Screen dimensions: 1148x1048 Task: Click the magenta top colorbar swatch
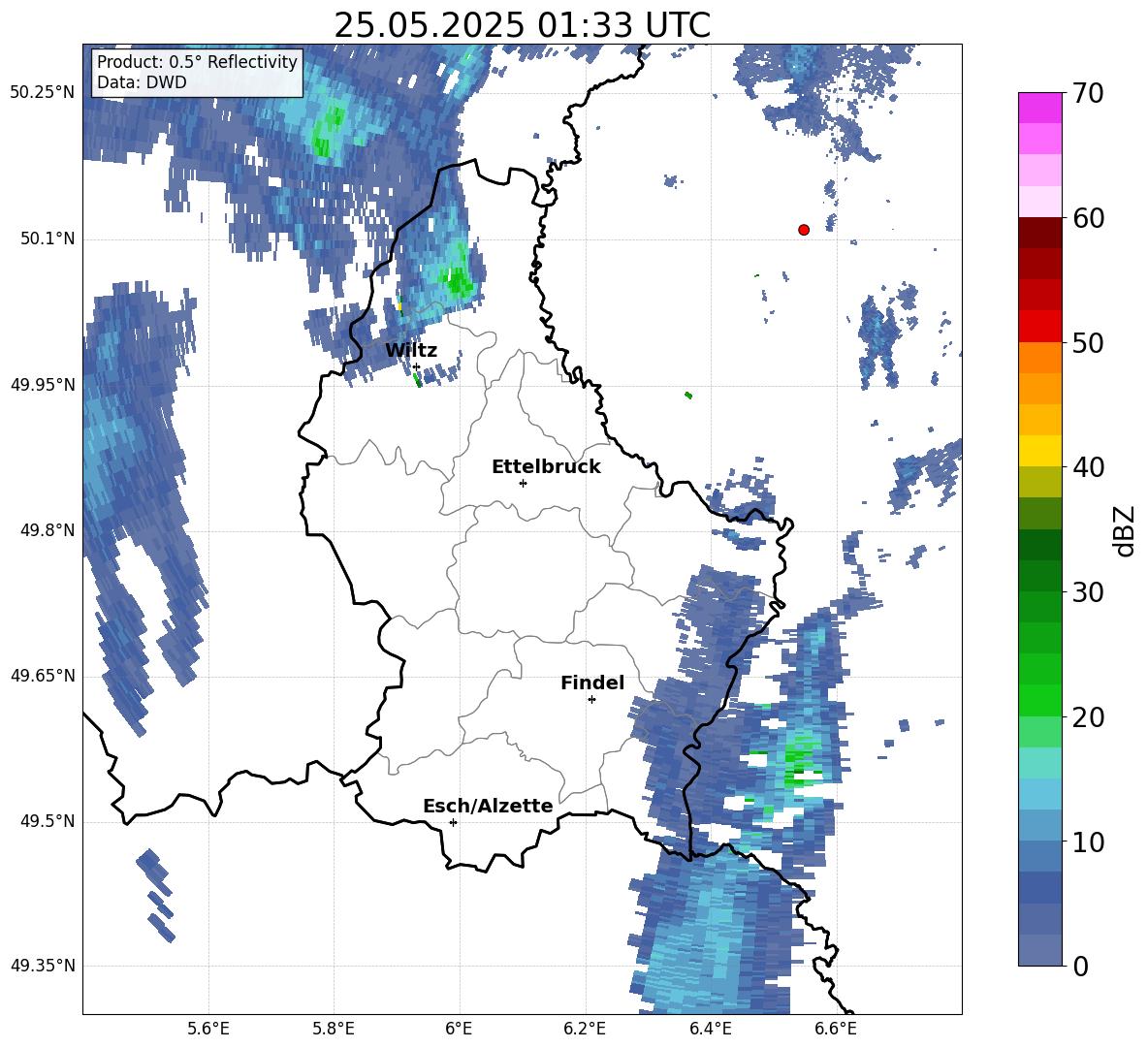[x=1039, y=108]
